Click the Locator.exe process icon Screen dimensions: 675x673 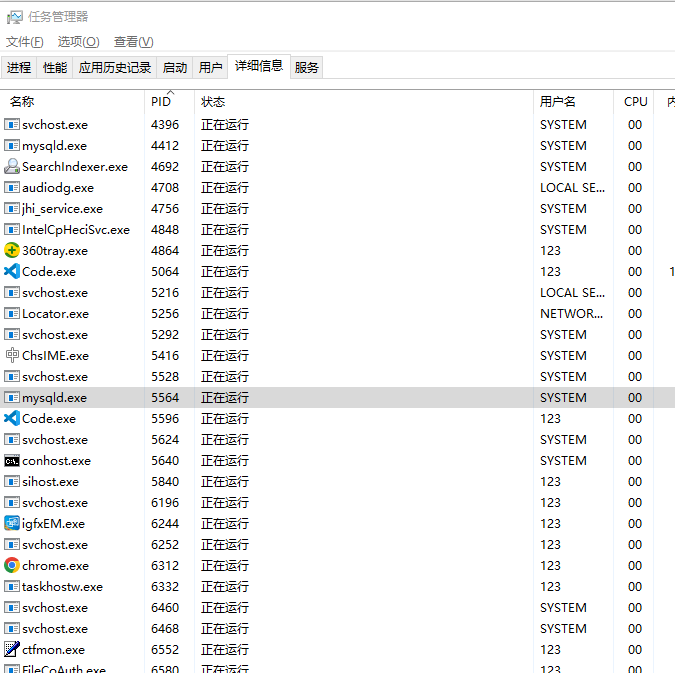[12, 313]
